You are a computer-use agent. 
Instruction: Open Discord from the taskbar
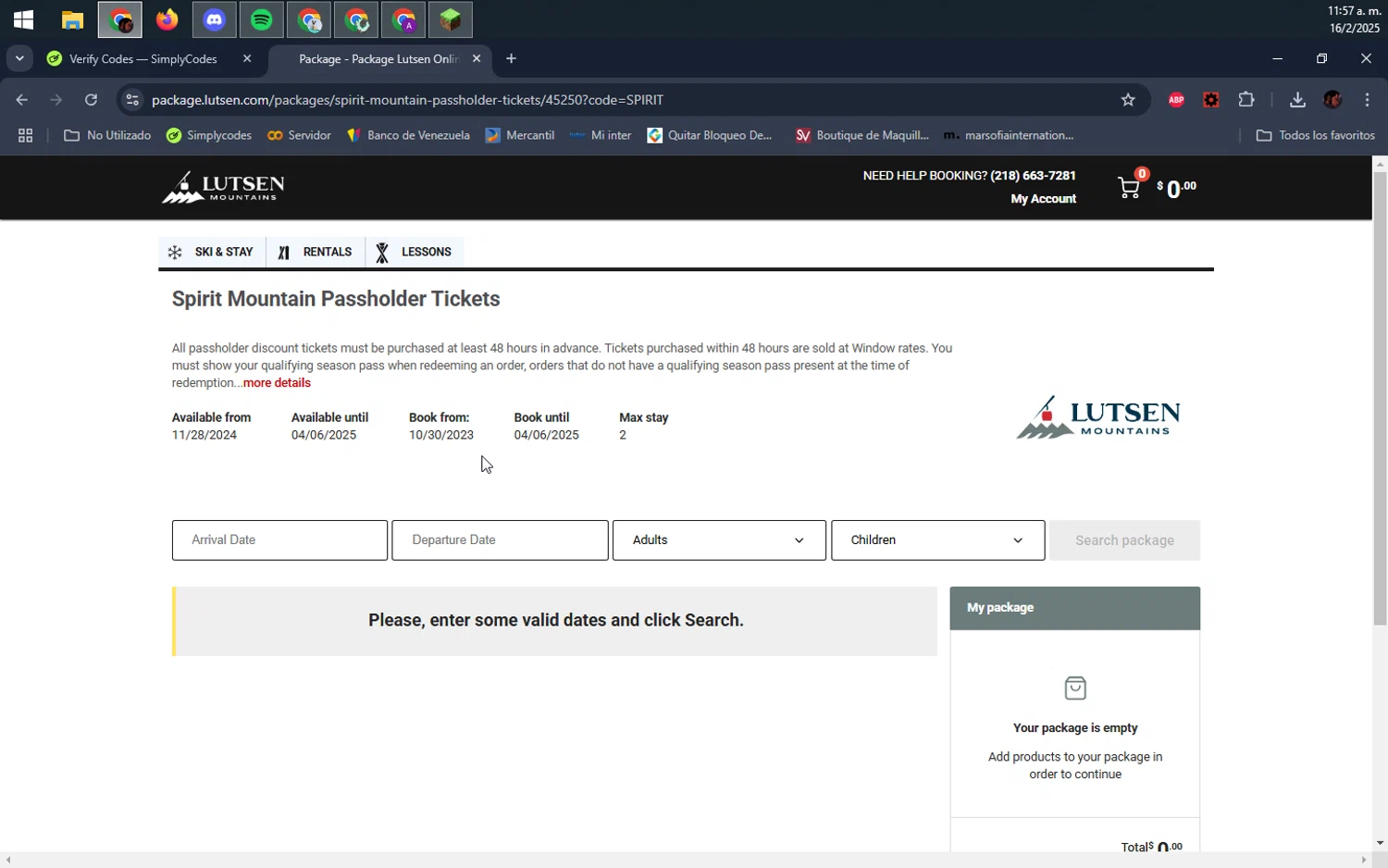[x=215, y=19]
